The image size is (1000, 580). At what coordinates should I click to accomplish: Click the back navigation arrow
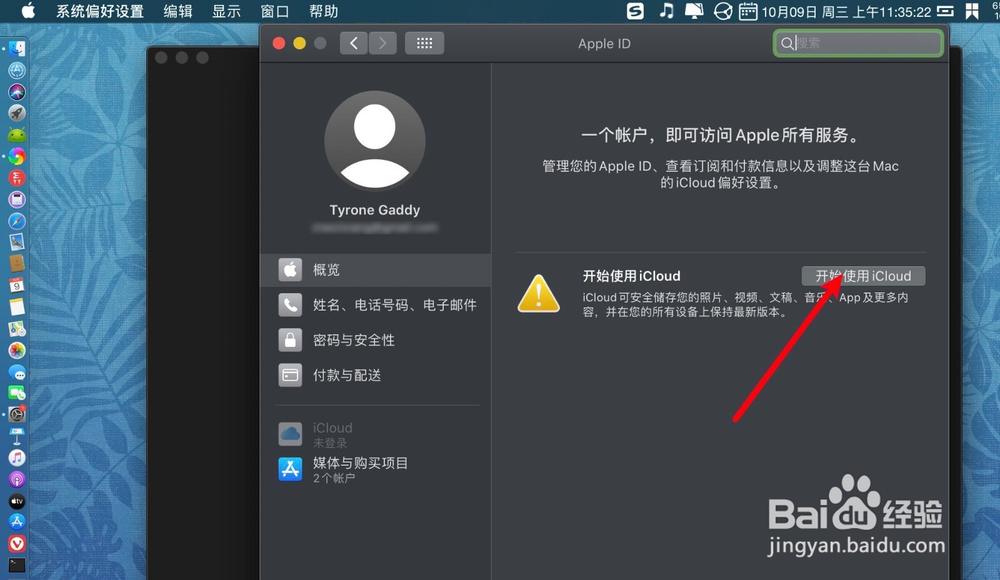[353, 43]
